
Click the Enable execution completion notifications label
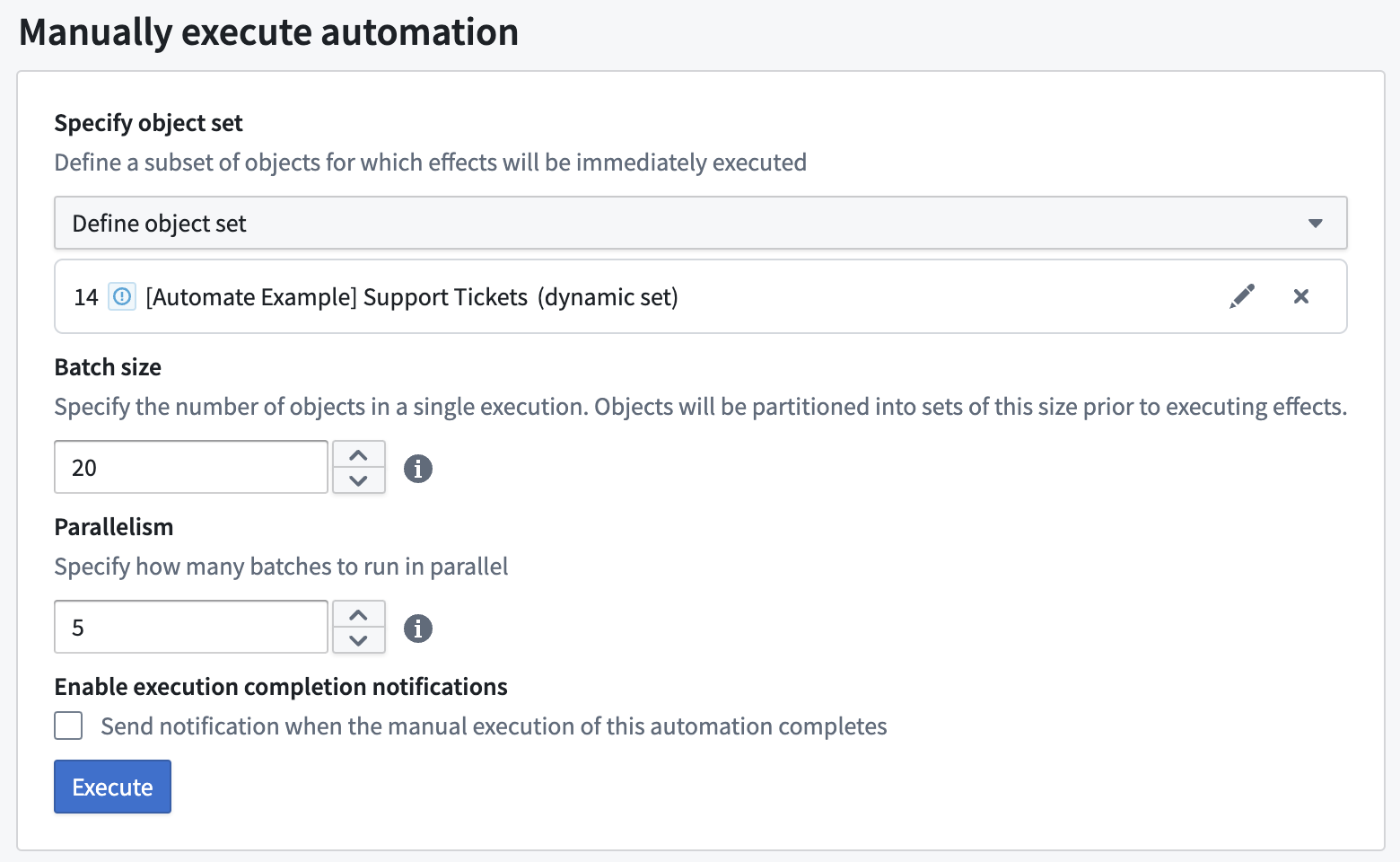(281, 687)
